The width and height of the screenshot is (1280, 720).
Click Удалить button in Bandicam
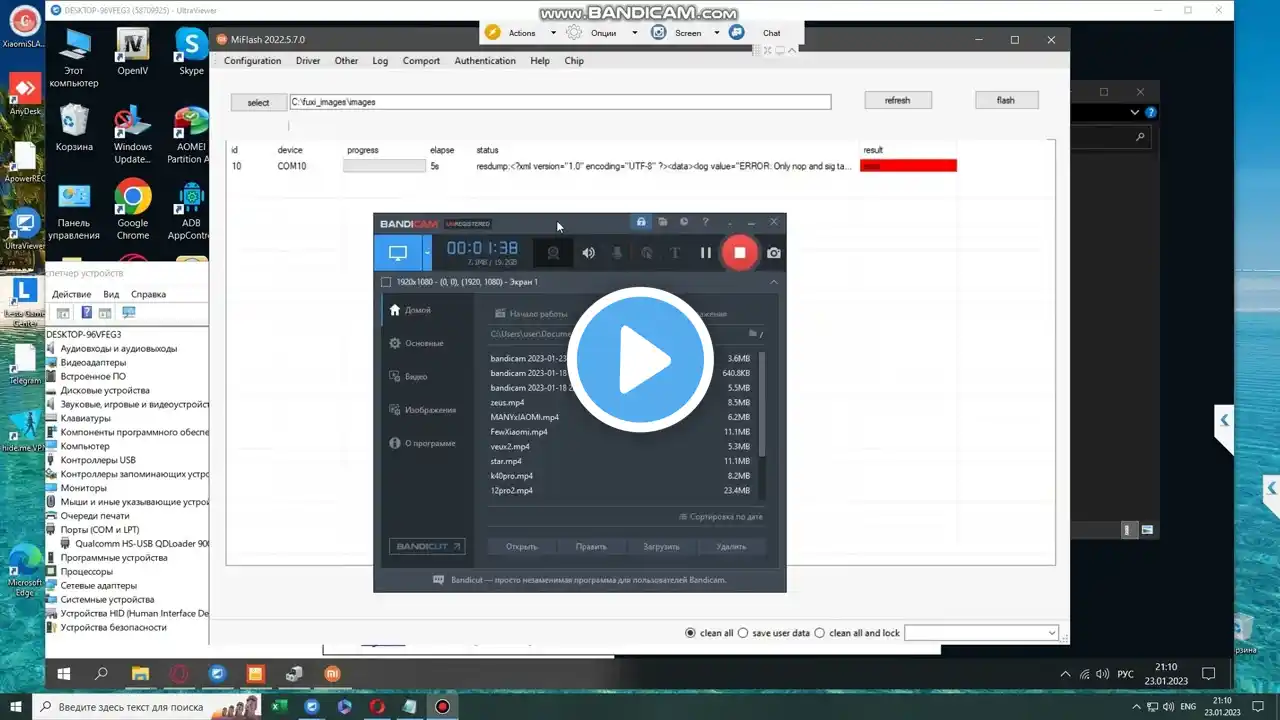731,547
